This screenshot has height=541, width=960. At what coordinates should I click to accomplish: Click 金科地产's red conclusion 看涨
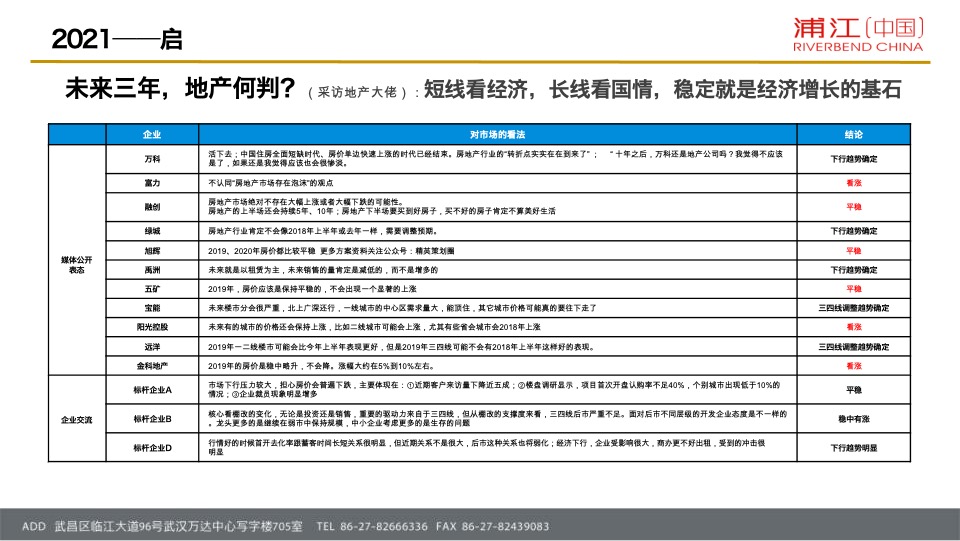coord(853,366)
